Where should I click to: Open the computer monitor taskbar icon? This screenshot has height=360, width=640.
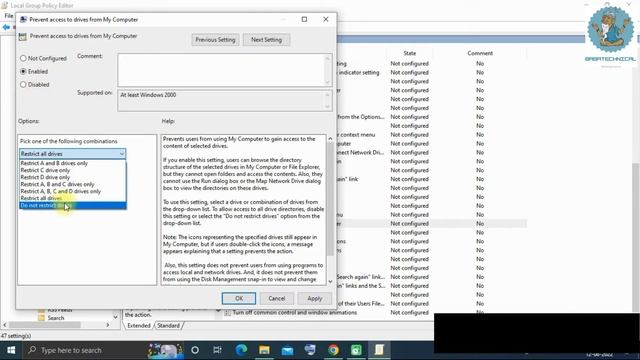[310, 350]
